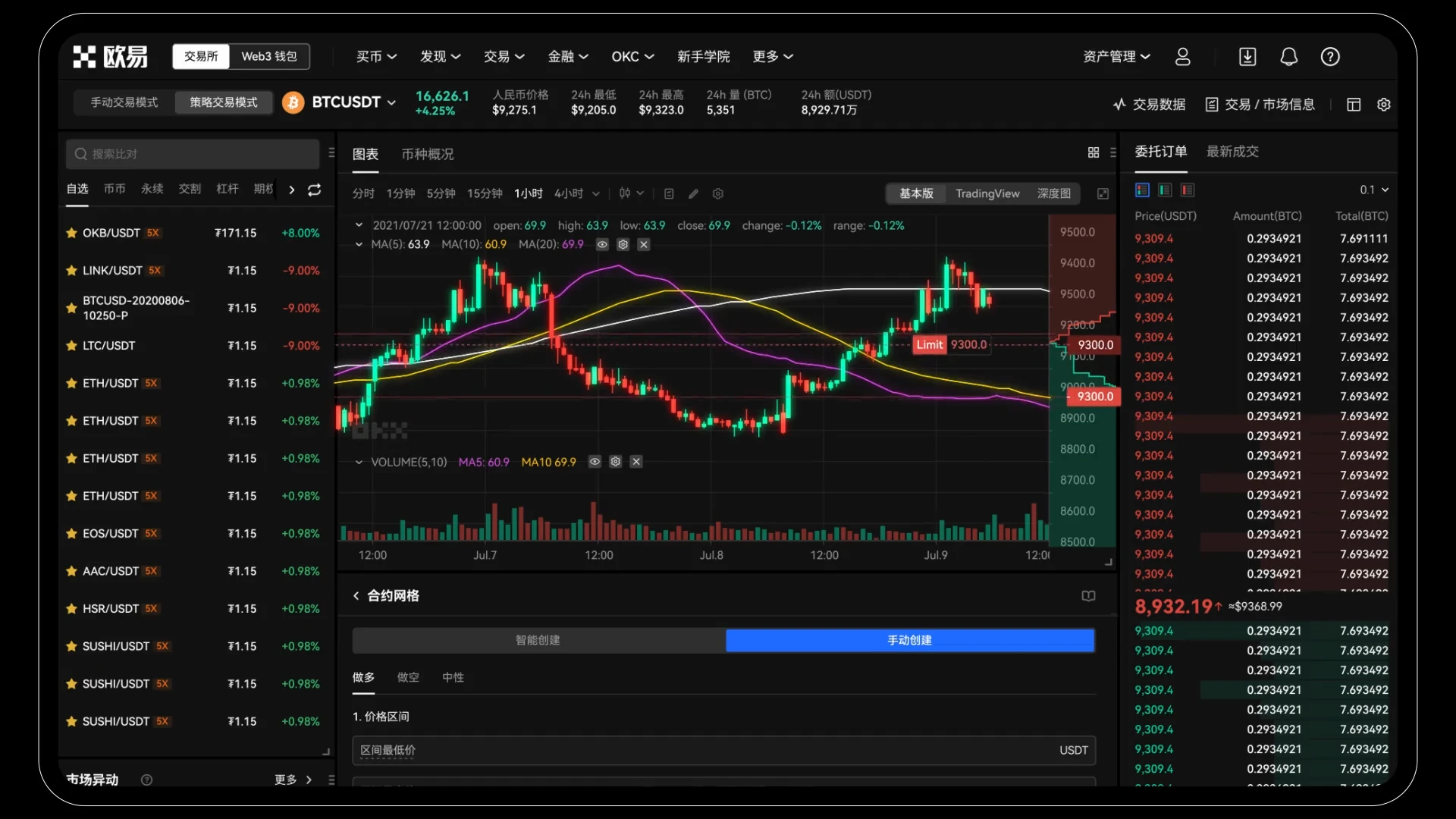Open the candlestick chart type dropdown

pyautogui.click(x=631, y=194)
